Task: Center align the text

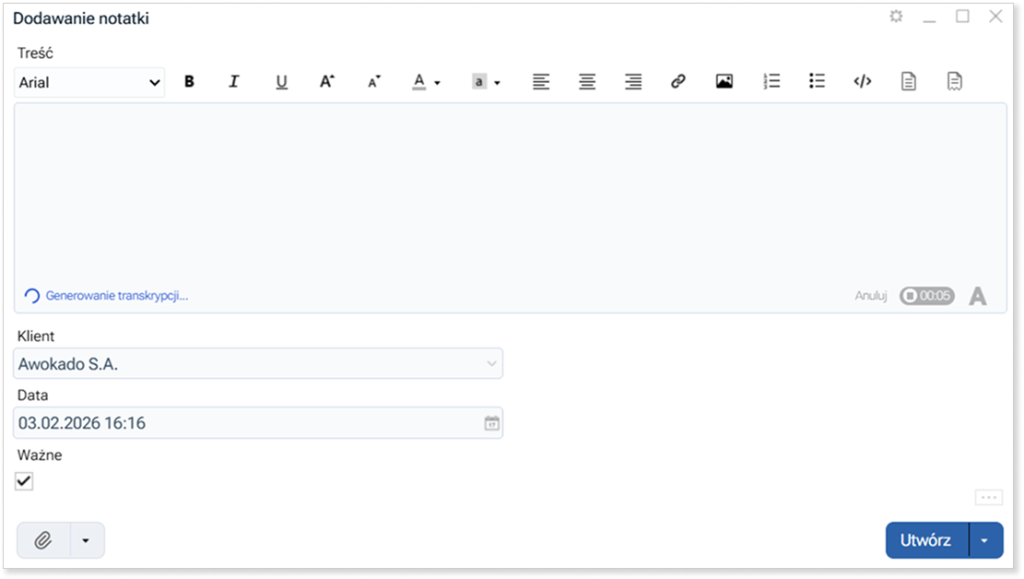Action: tap(587, 82)
